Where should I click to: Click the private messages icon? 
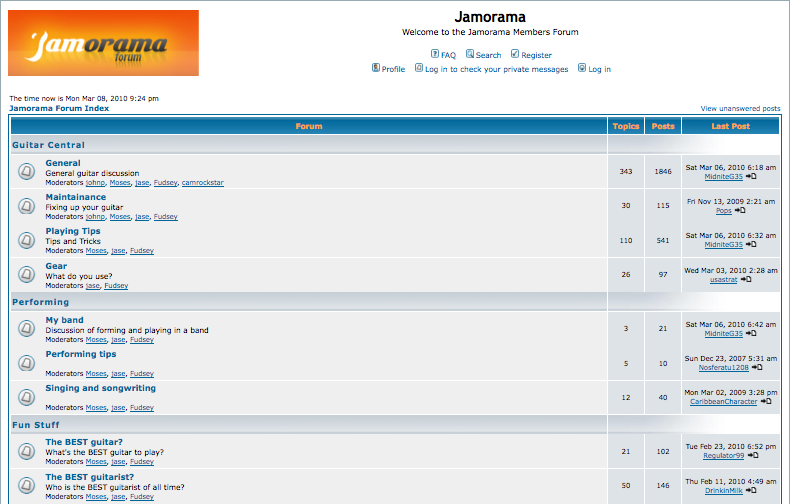(x=419, y=68)
